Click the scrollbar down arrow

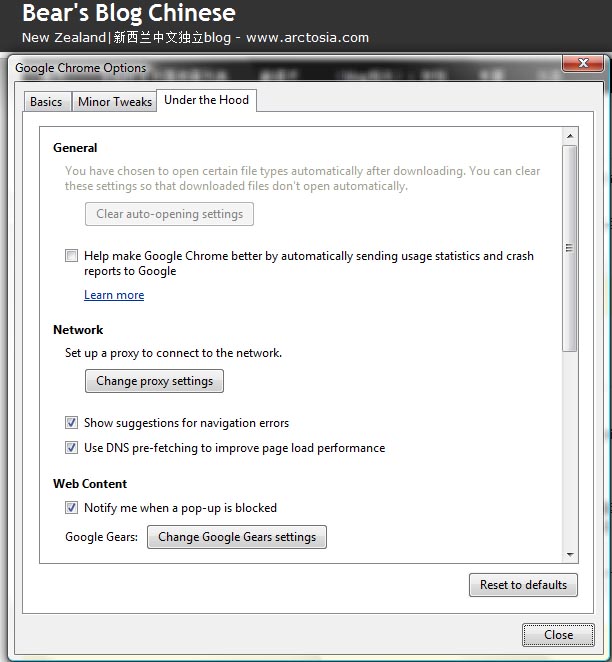tap(570, 555)
